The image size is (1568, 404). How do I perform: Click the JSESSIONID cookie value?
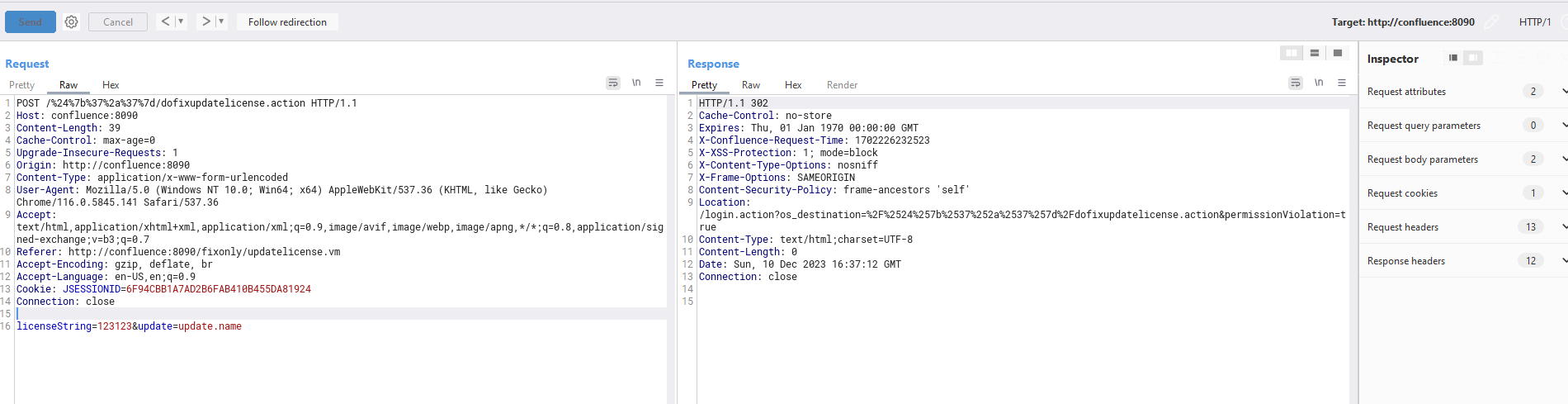coord(219,289)
